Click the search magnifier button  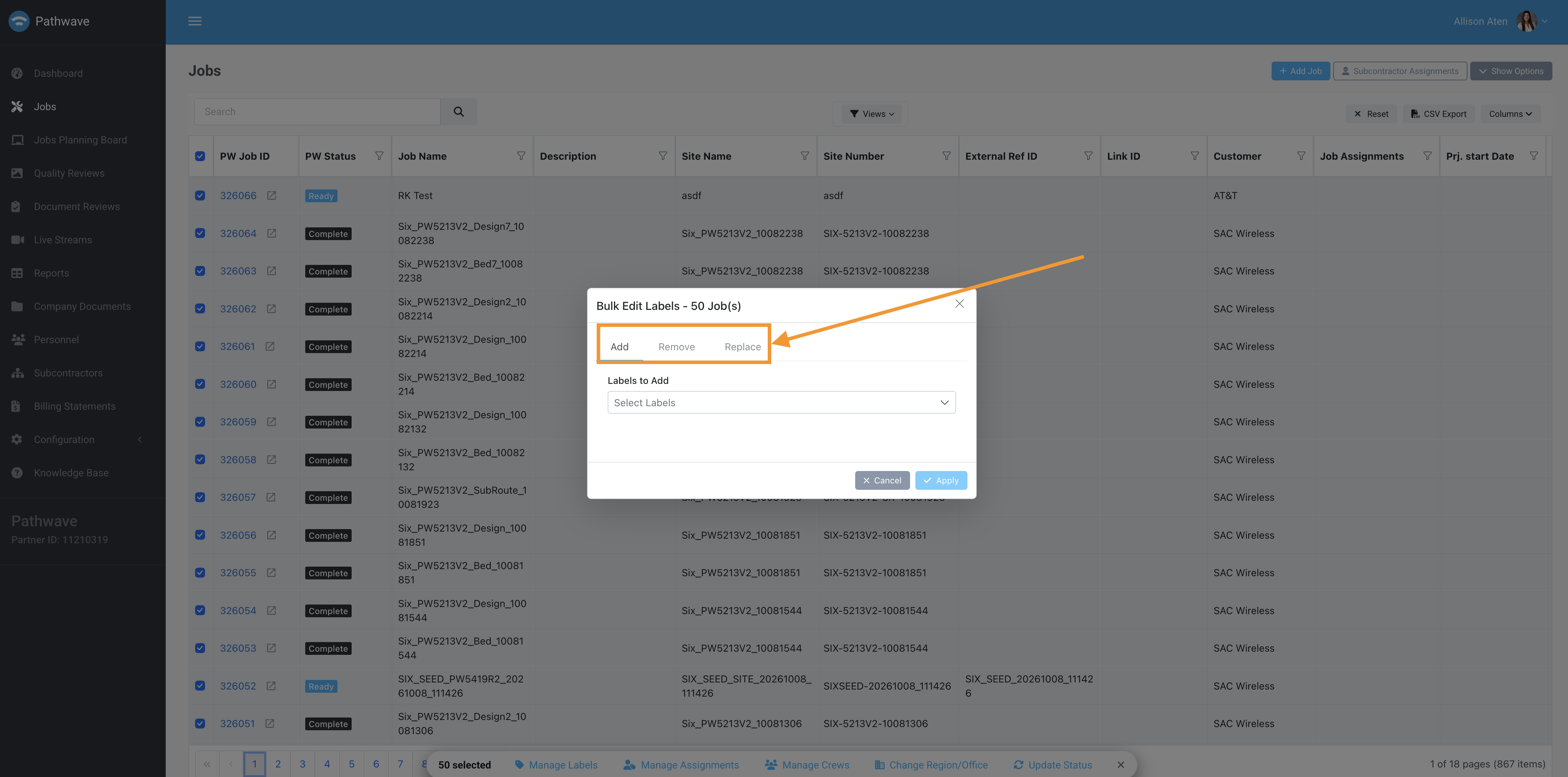(458, 112)
